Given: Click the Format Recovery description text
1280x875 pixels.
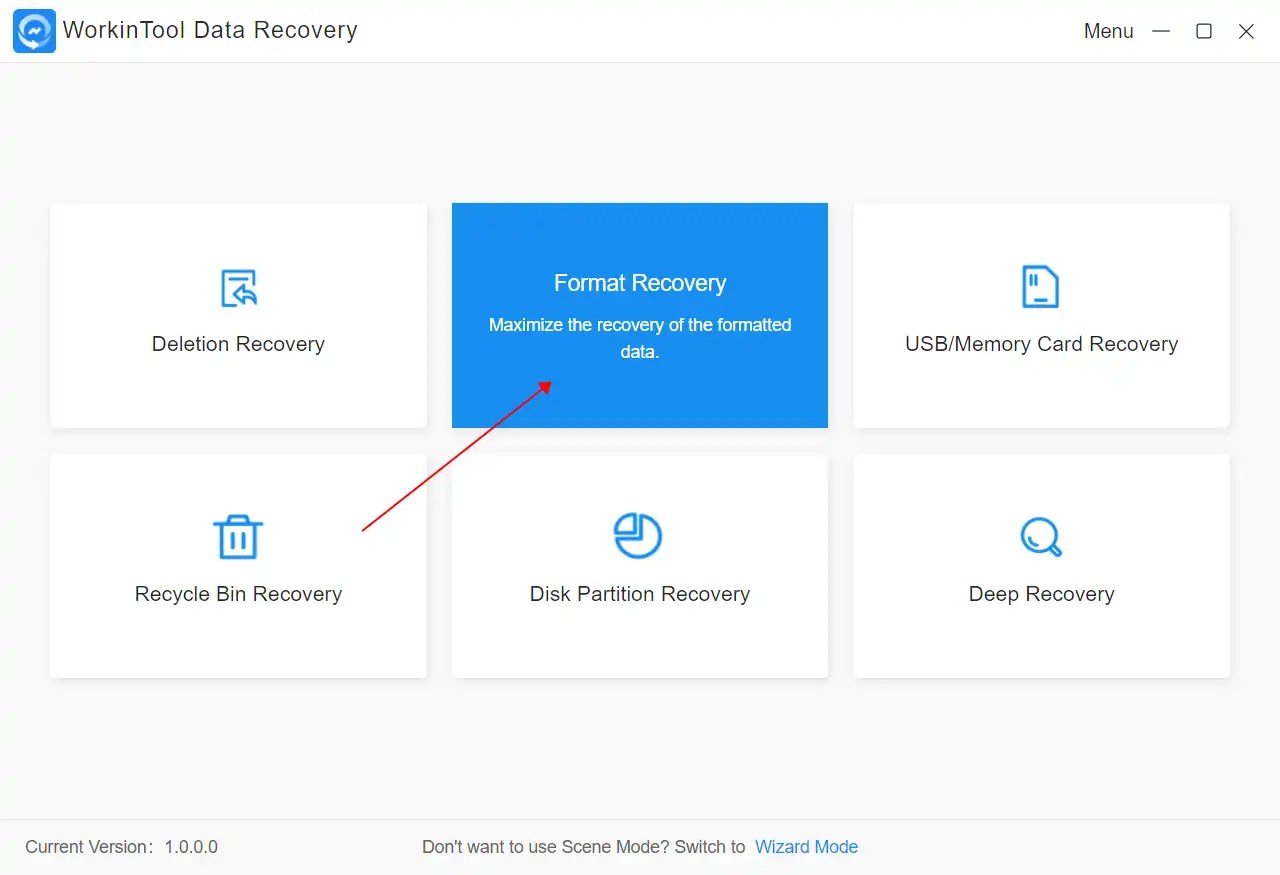Looking at the screenshot, I should [640, 338].
